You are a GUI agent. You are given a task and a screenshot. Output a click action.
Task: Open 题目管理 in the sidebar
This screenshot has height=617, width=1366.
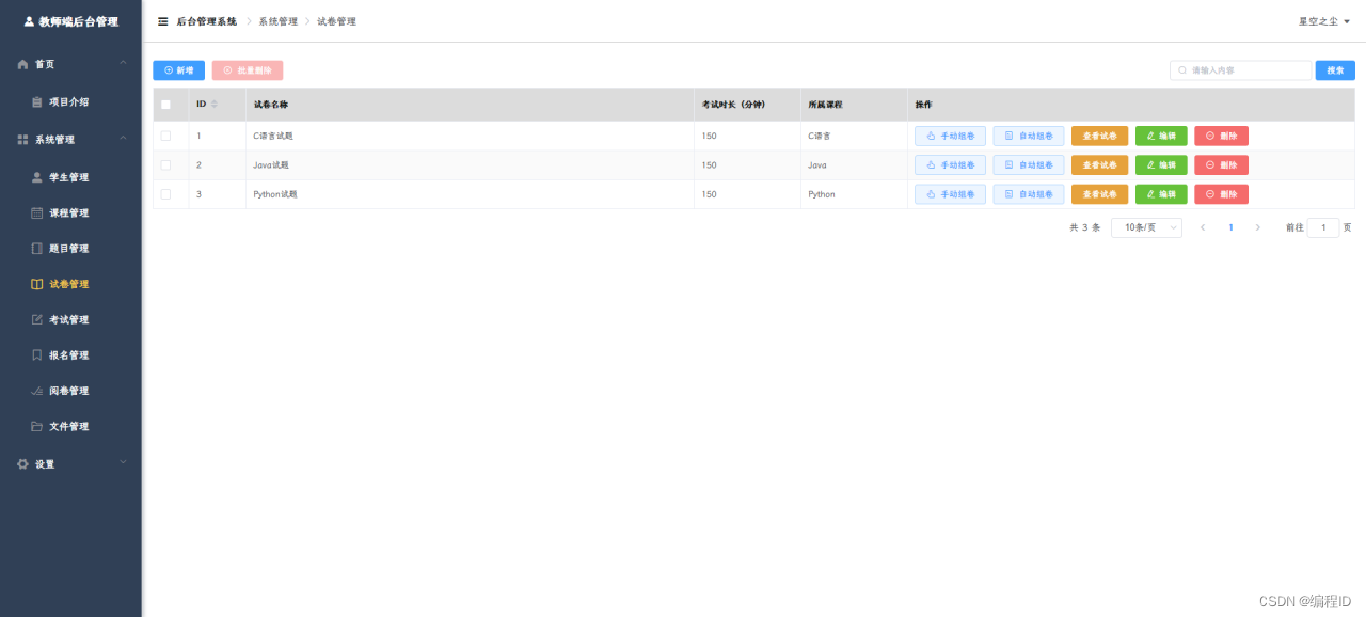(x=71, y=248)
